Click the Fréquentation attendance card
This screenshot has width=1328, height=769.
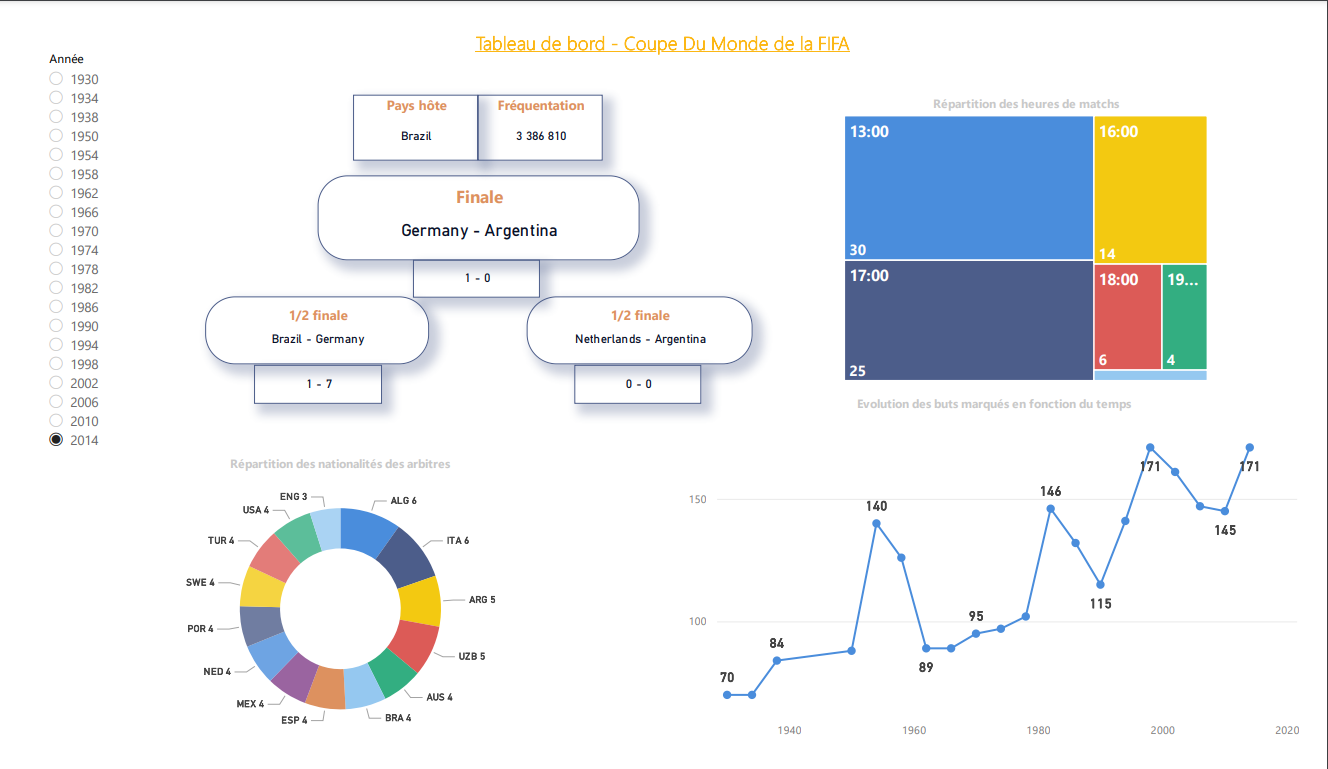point(540,127)
